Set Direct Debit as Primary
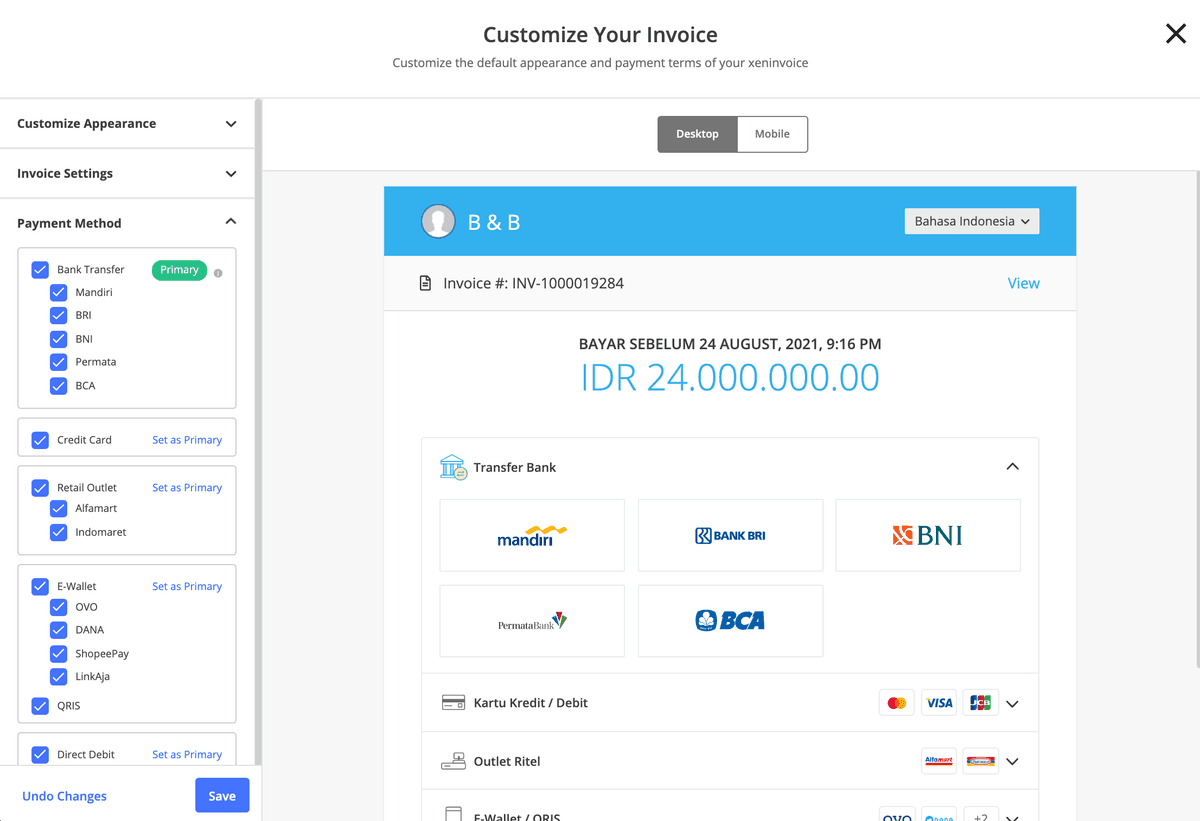The image size is (1200, 821). pos(187,755)
